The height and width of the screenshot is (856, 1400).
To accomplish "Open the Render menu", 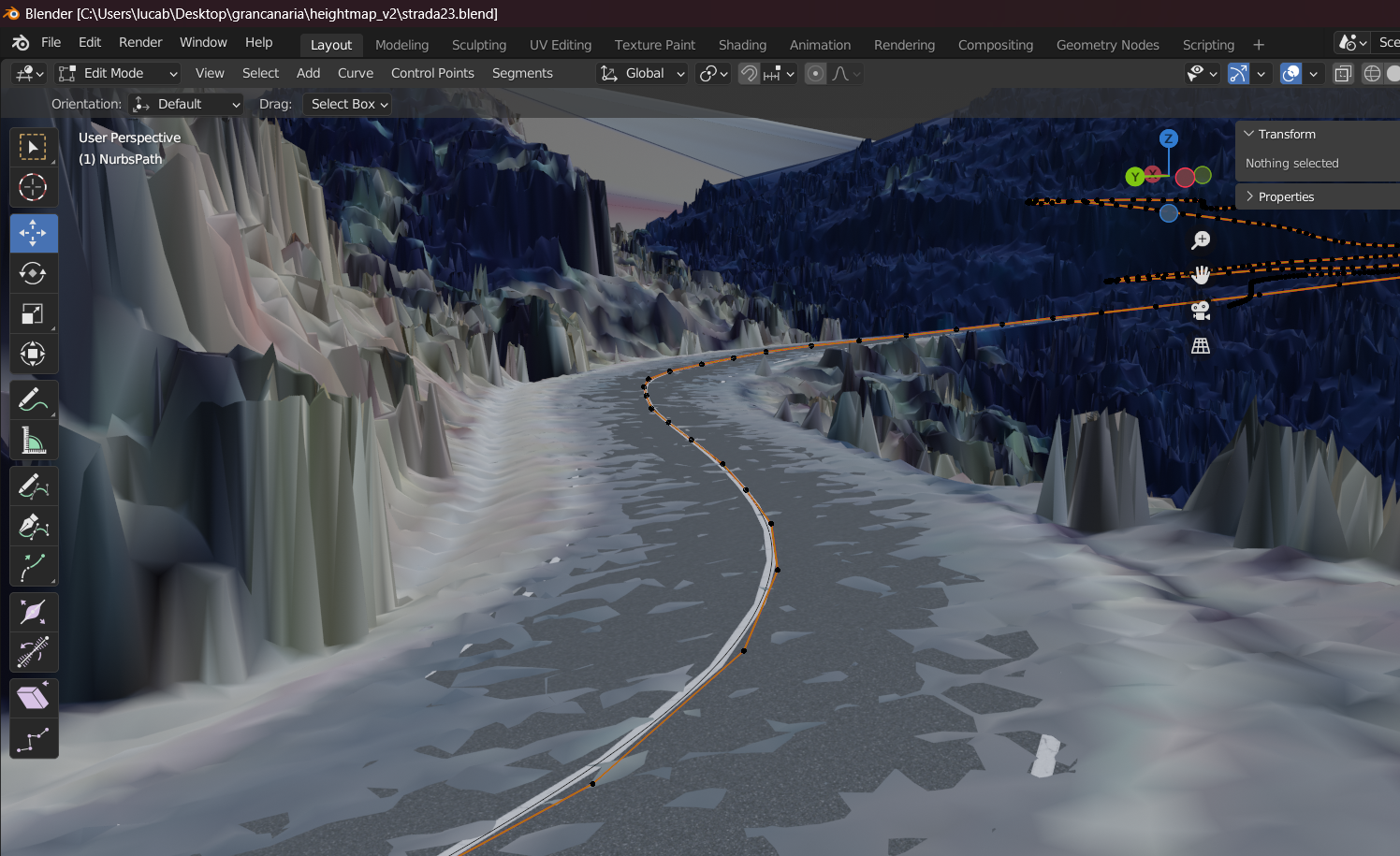I will click(140, 43).
